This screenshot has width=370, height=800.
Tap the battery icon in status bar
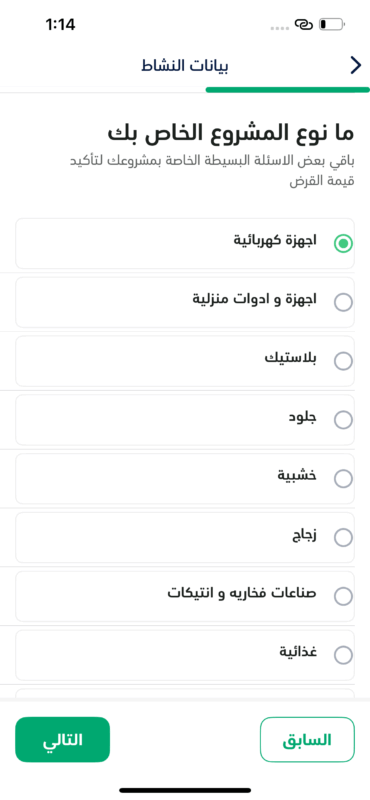coord(331,24)
